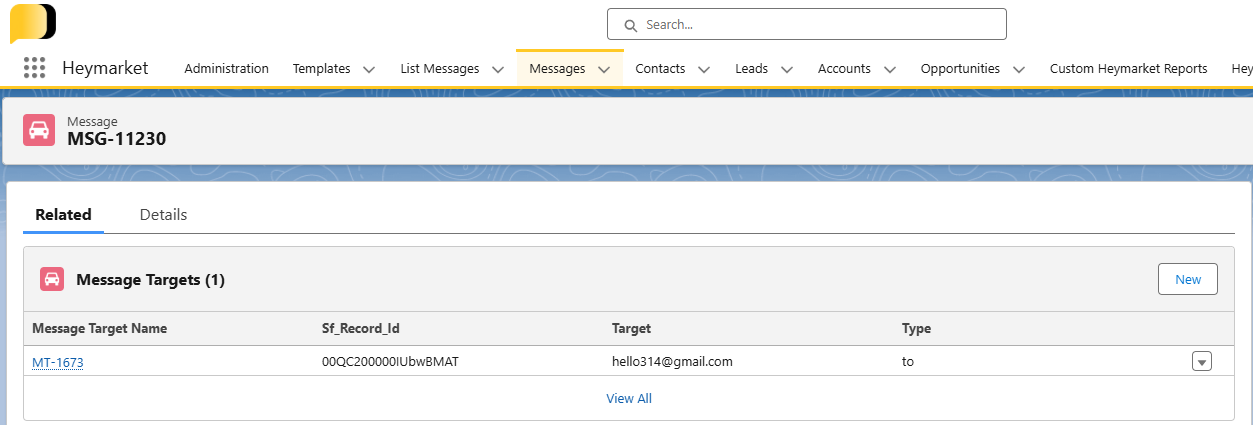
Task: Switch to the Details tab
Action: pyautogui.click(x=163, y=215)
